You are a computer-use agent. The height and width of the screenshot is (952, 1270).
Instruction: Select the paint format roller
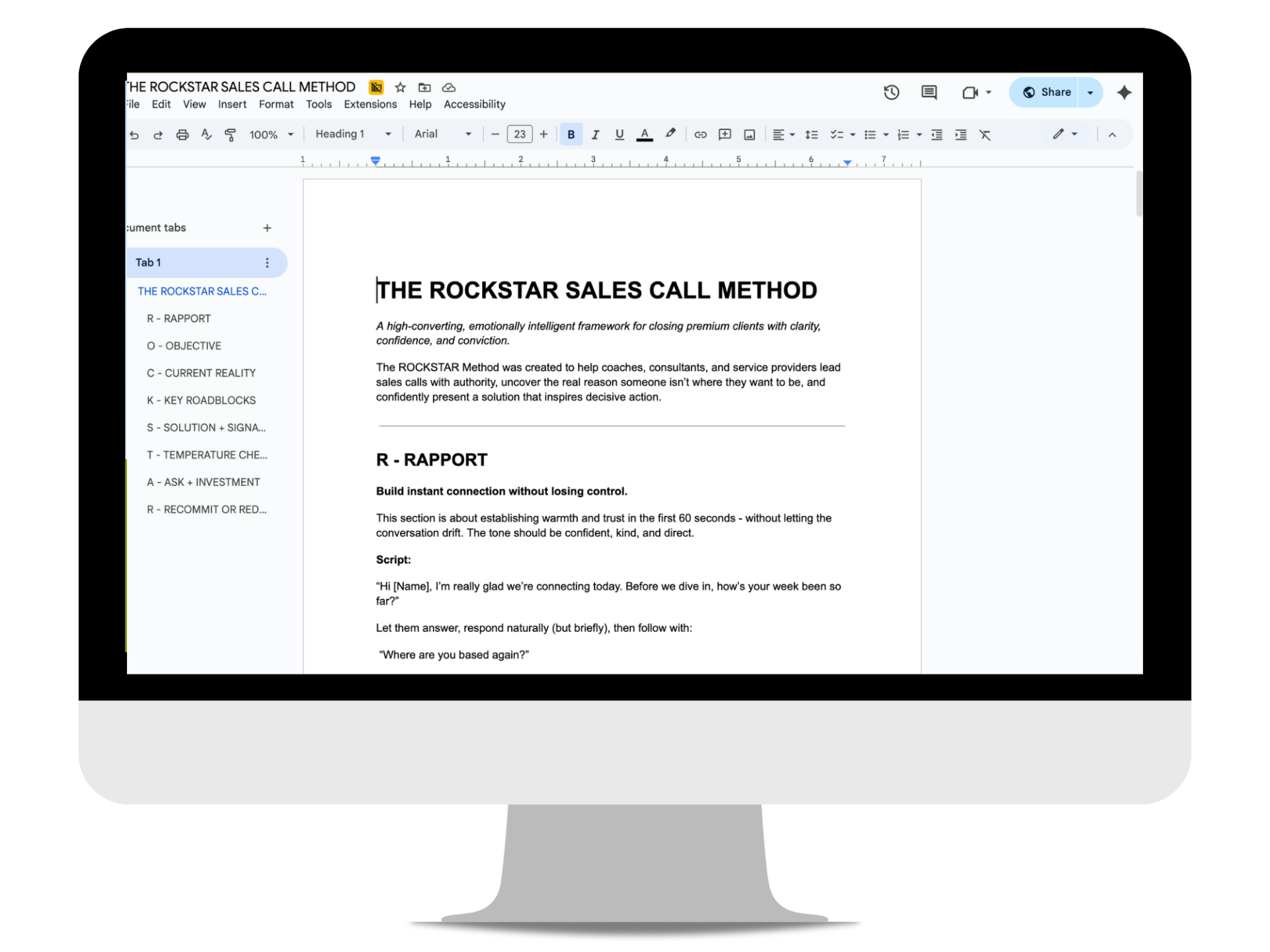pos(230,135)
